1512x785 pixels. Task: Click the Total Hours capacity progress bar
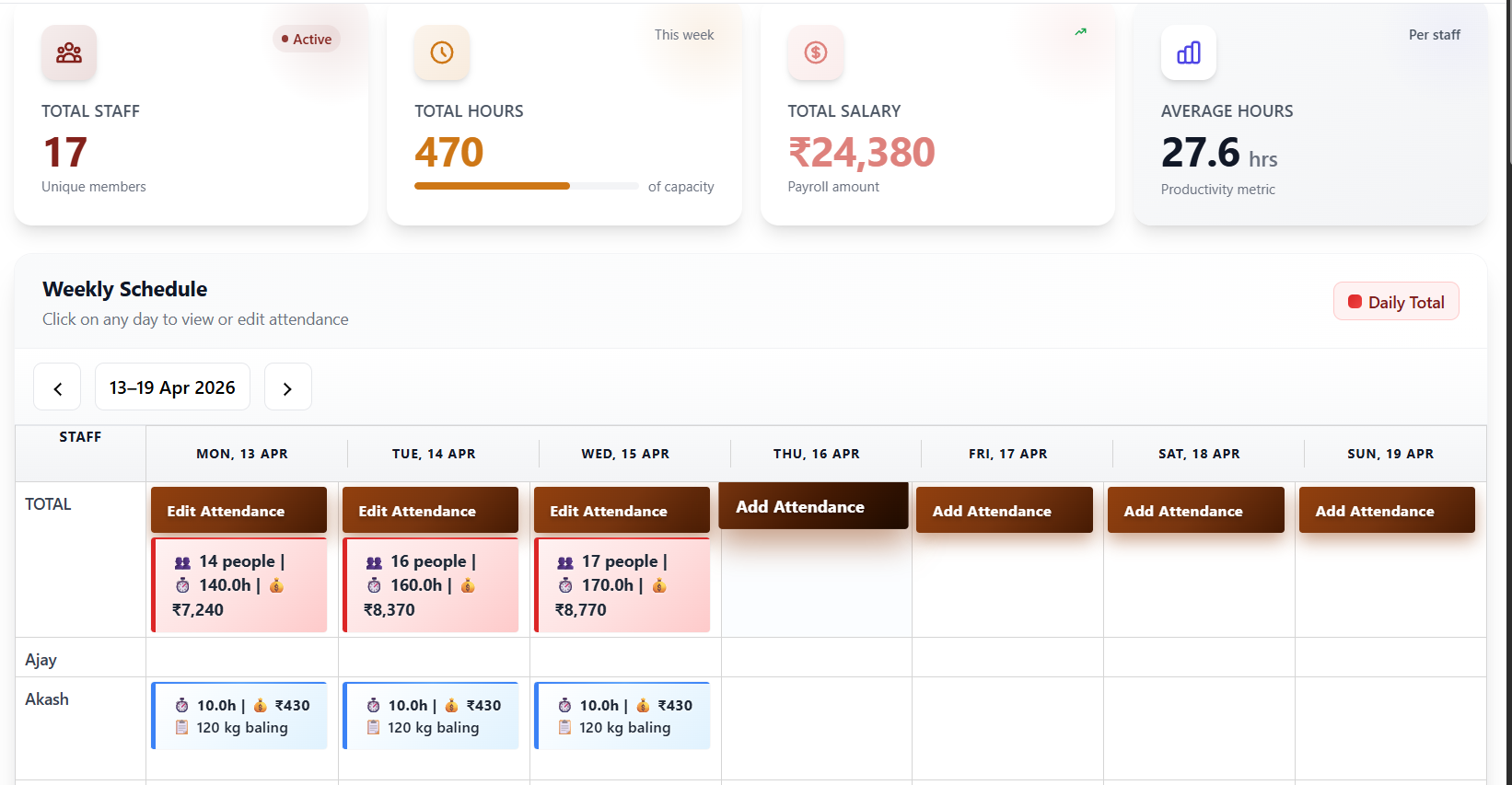tap(527, 186)
